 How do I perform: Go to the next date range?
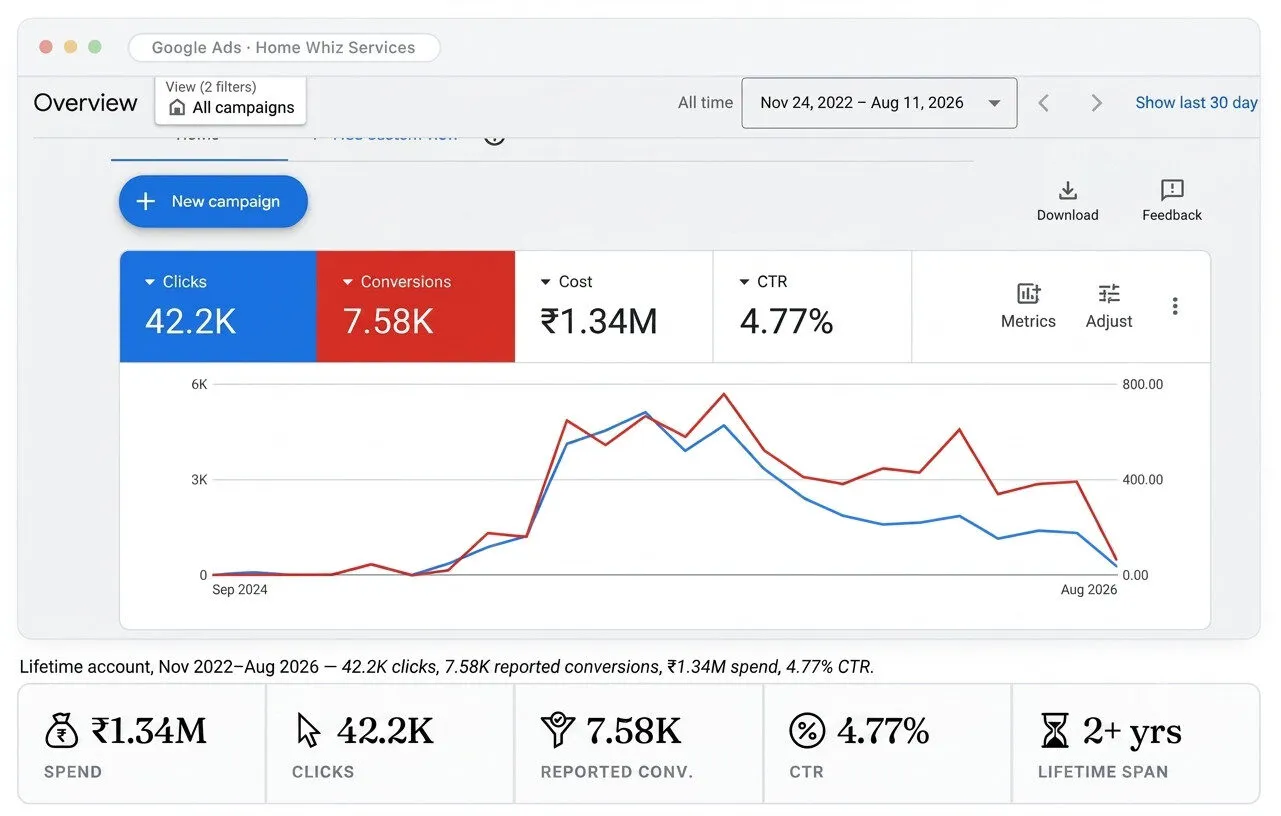(1097, 103)
